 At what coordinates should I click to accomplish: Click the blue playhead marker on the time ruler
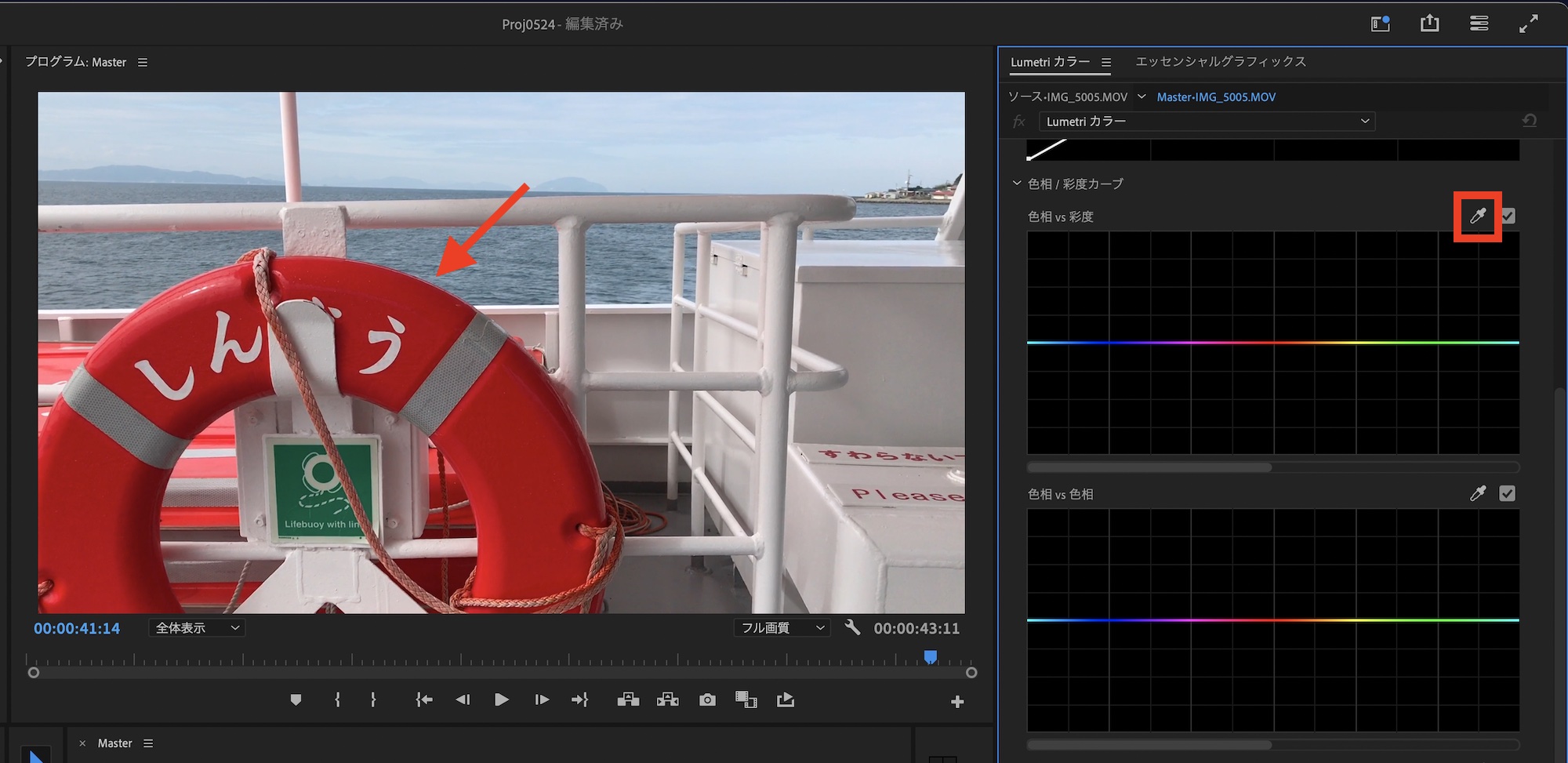click(x=931, y=657)
